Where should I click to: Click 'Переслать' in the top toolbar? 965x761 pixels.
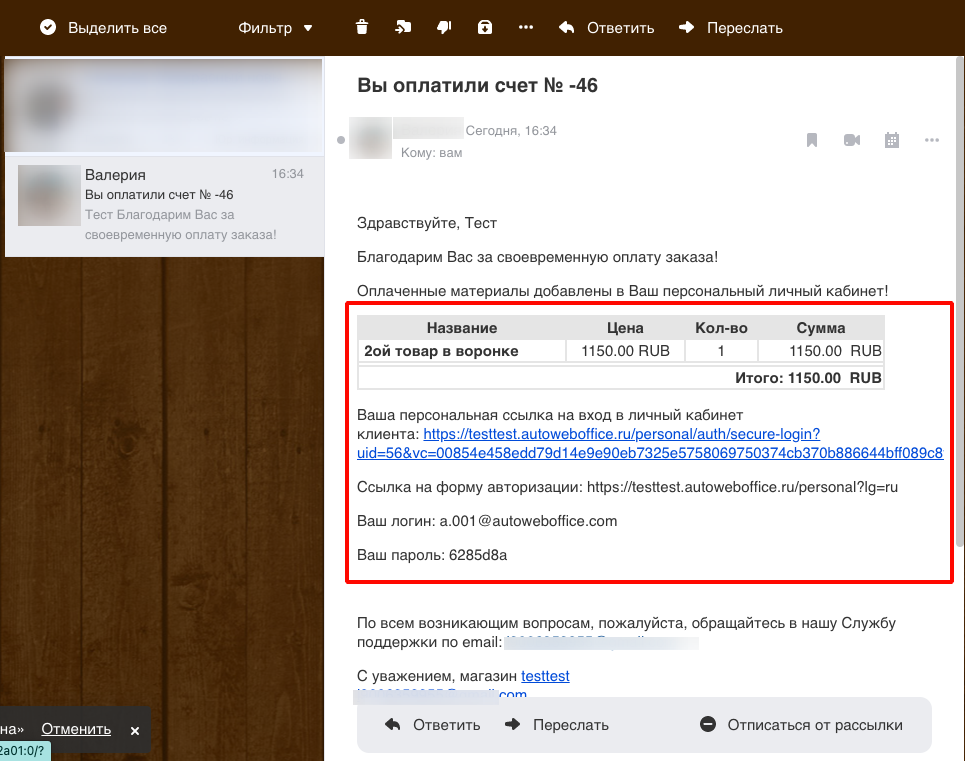(730, 28)
